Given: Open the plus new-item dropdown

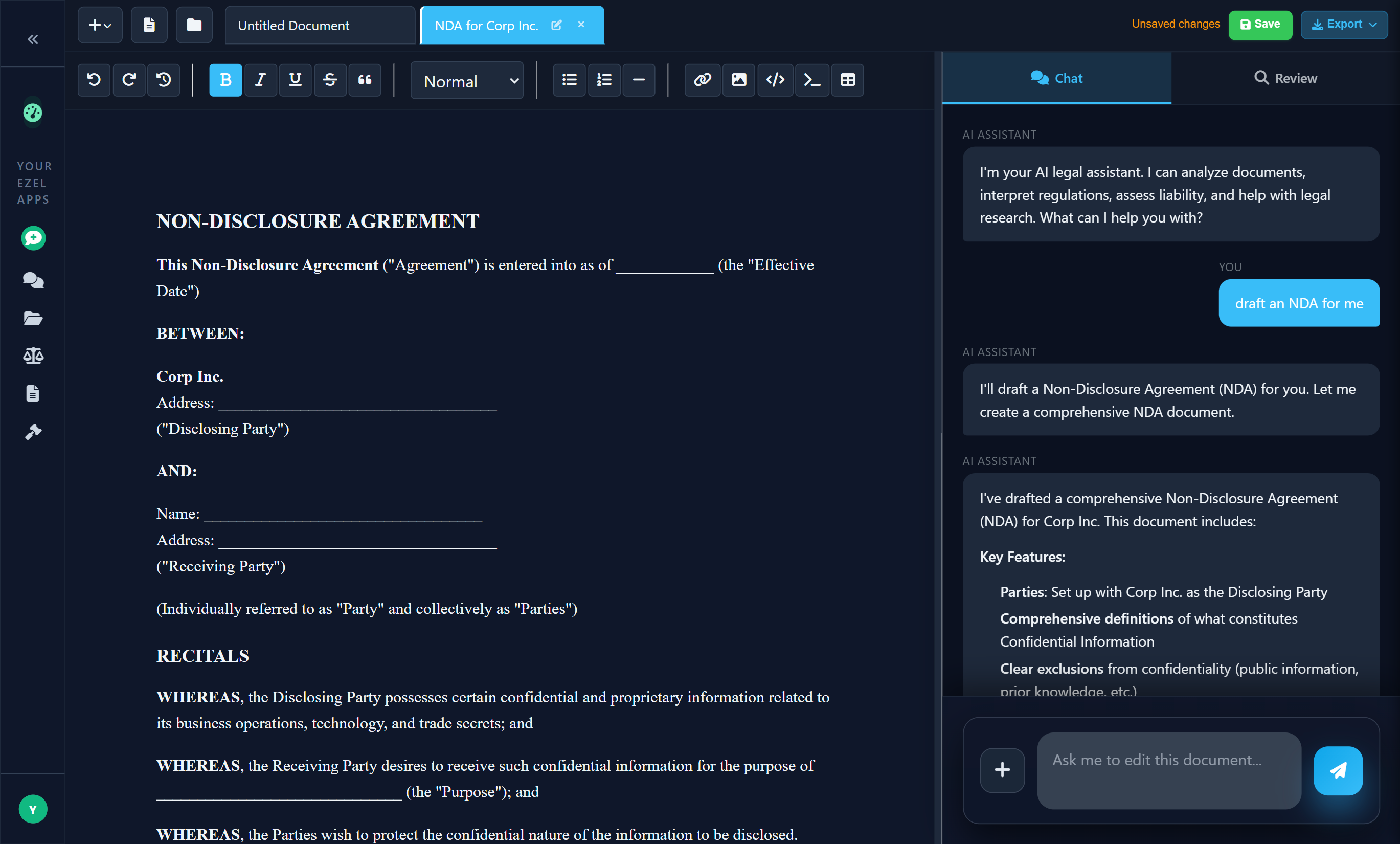Looking at the screenshot, I should click(x=99, y=25).
